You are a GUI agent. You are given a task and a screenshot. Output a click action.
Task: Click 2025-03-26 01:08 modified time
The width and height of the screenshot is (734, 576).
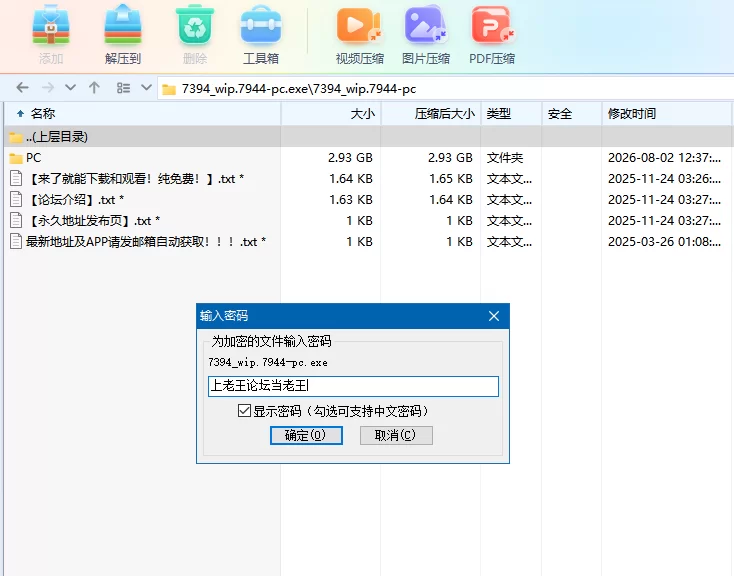tap(664, 242)
